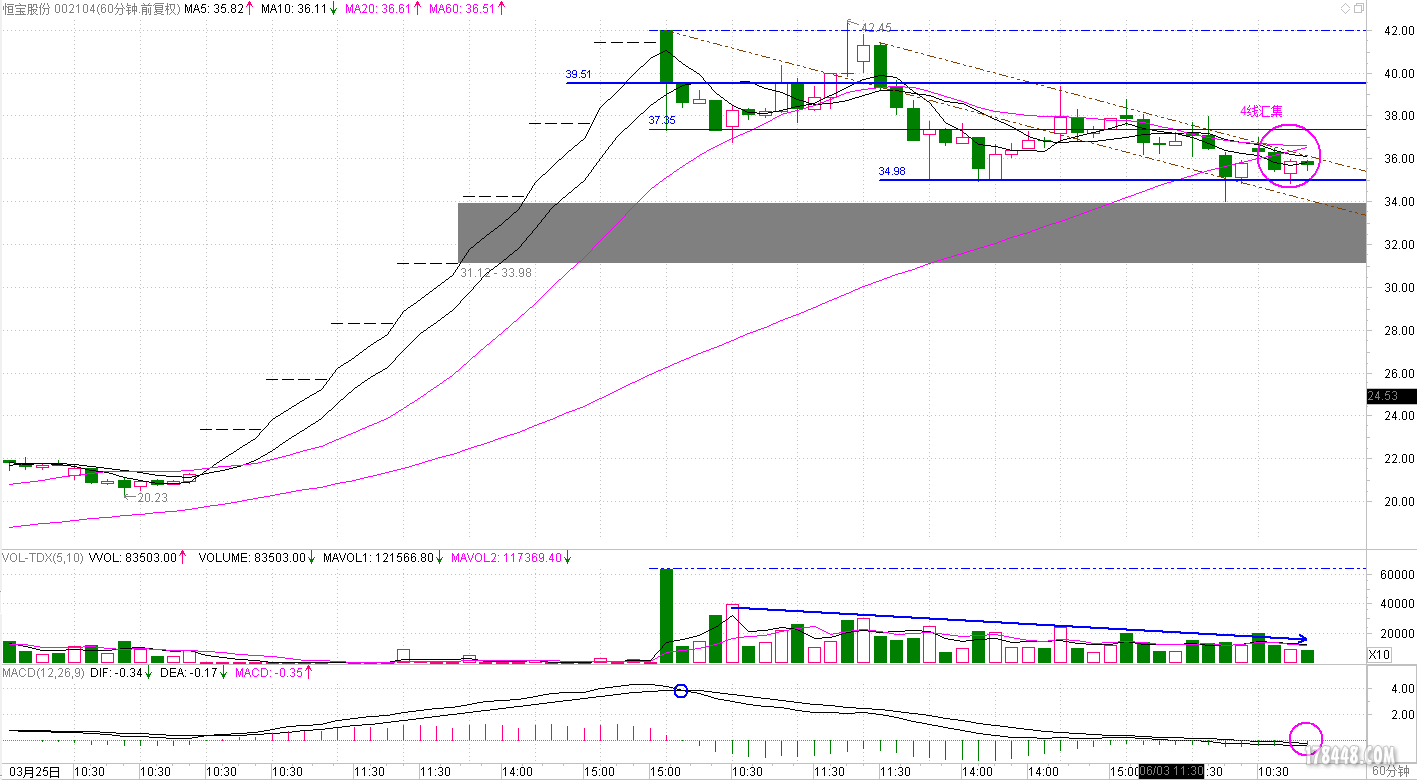
Task: Select the MA5: 35.82 indicator label
Action: [212, 8]
